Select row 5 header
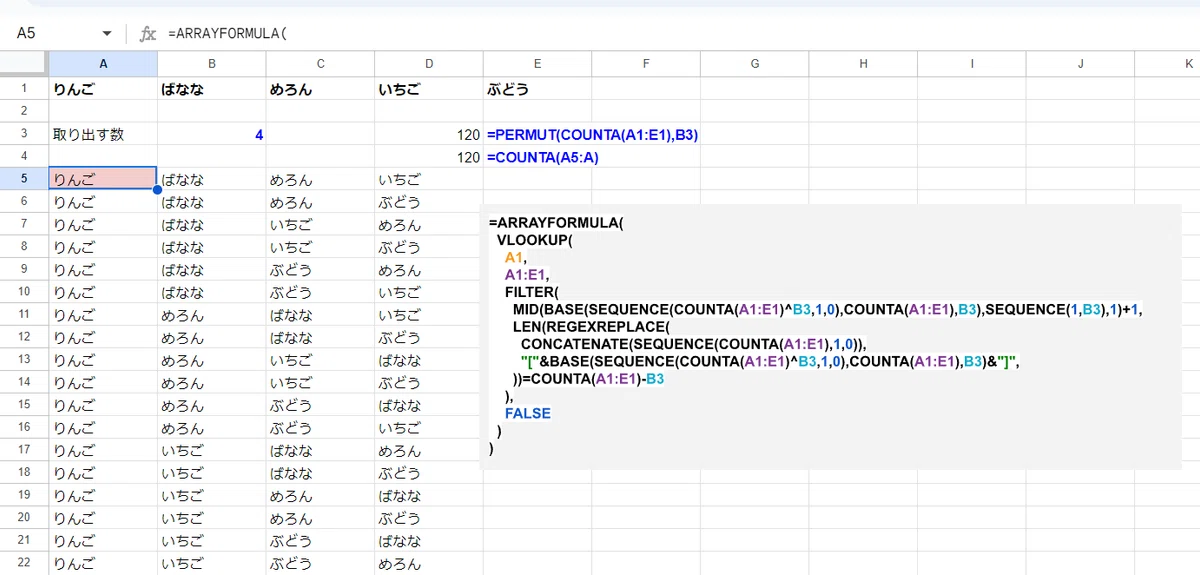 (x=24, y=179)
